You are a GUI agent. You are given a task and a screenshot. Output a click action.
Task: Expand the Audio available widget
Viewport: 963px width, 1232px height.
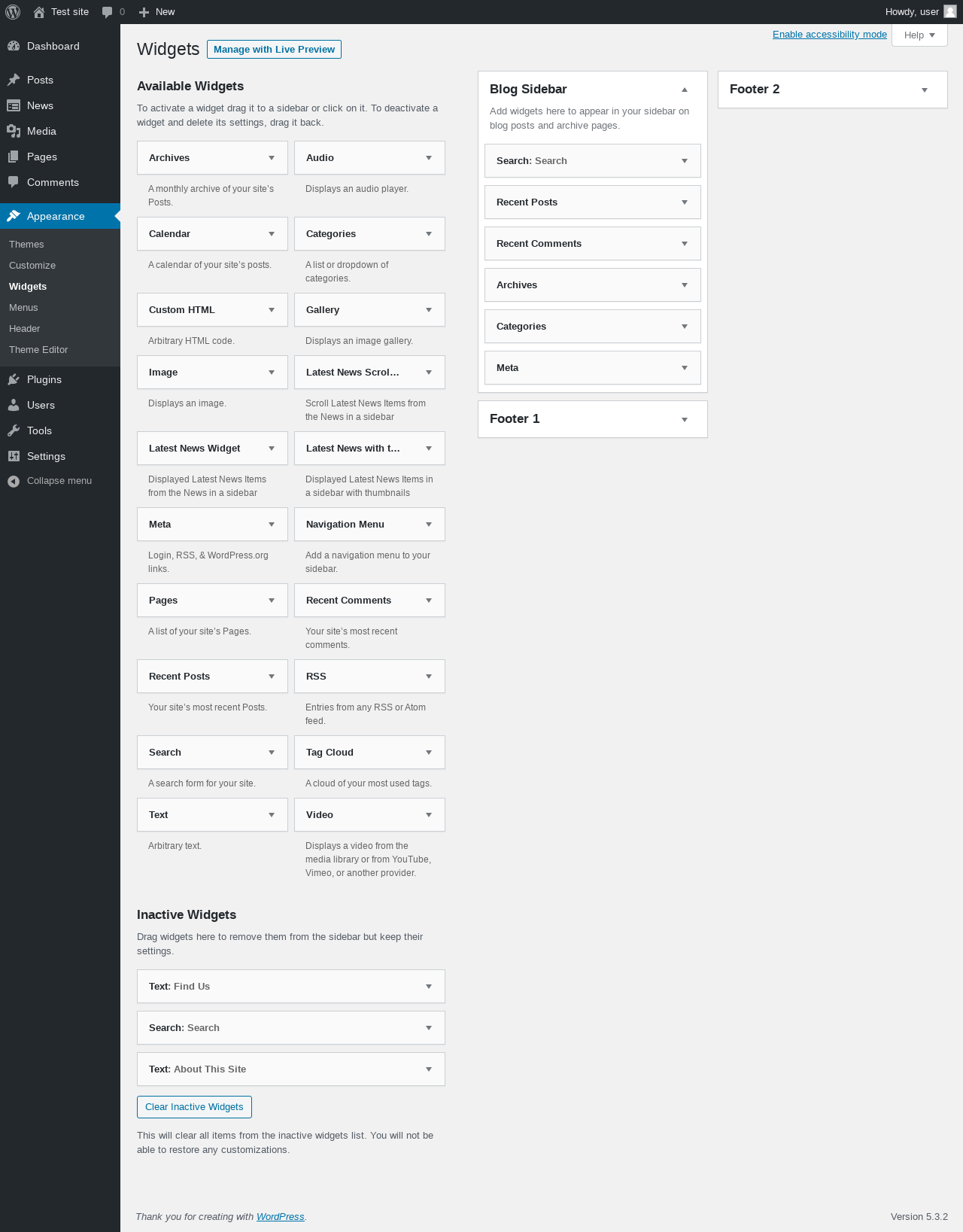coord(429,158)
